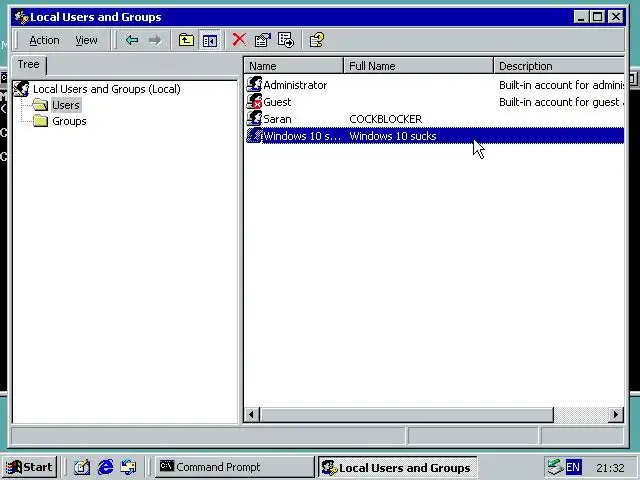Select the Users folder in tree
This screenshot has width=640, height=480.
[66, 105]
